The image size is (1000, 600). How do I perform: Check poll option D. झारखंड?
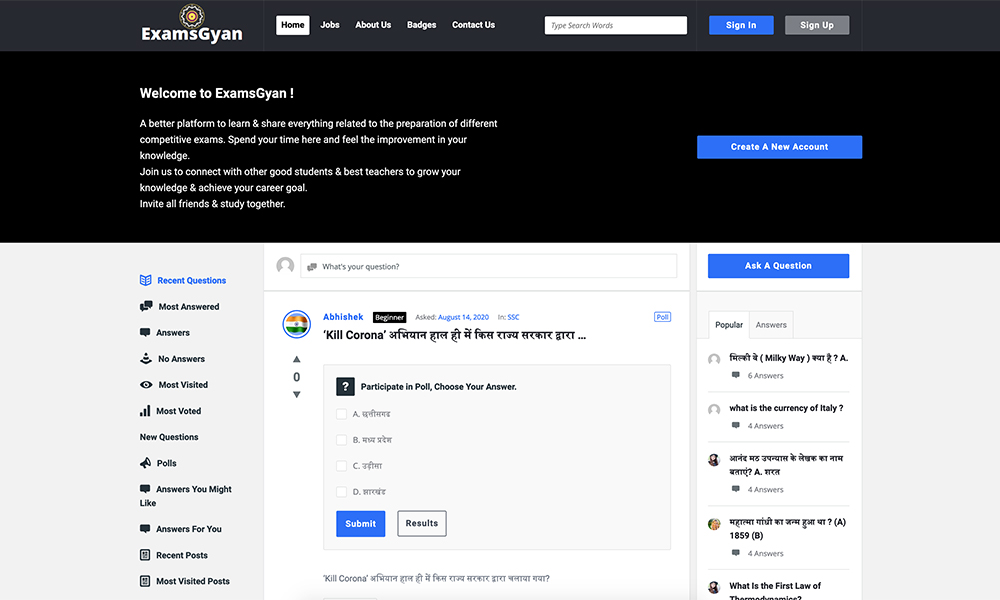click(x=342, y=492)
